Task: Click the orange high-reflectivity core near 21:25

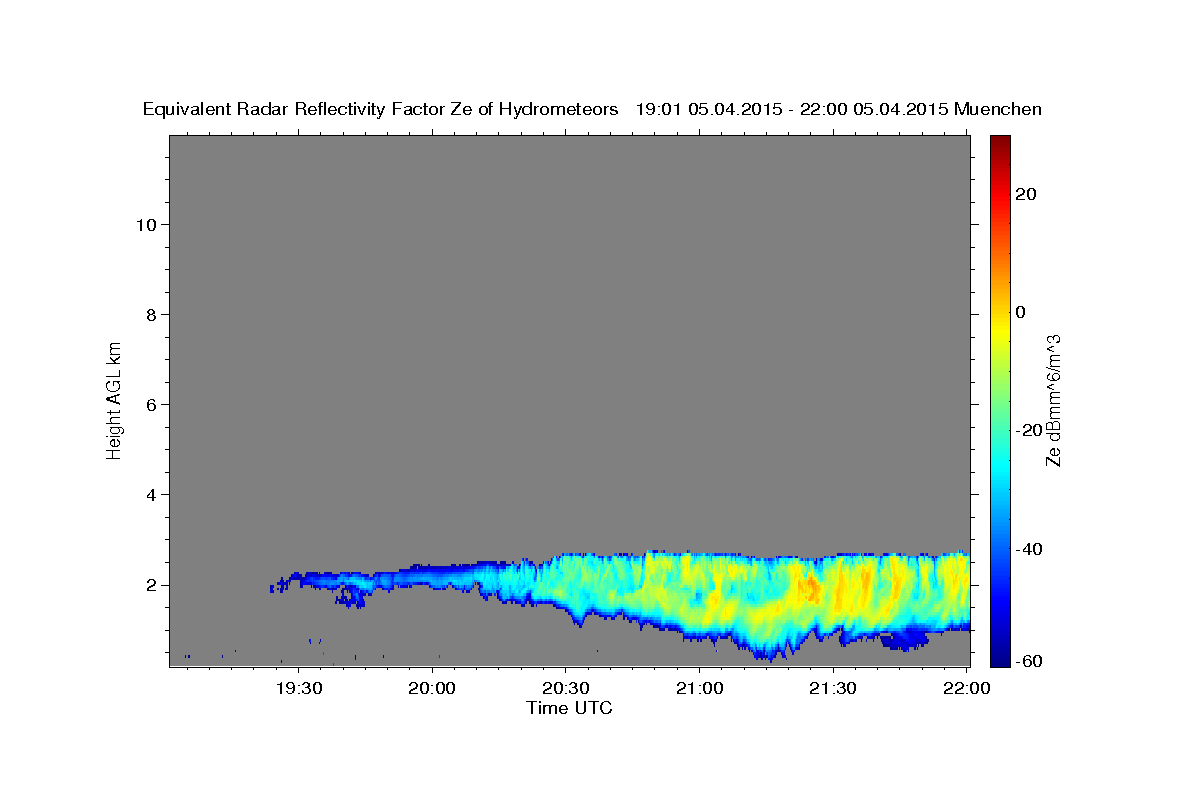Action: [x=811, y=589]
